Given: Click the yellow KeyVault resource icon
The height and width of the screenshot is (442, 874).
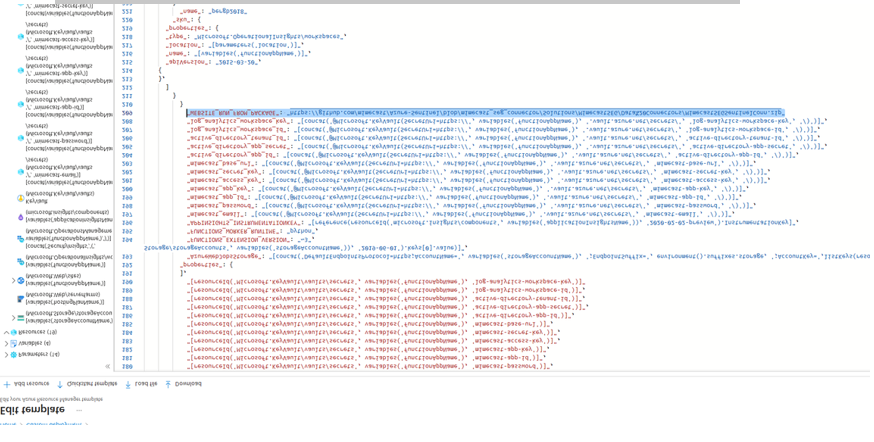Looking at the screenshot, I should click(20, 198).
